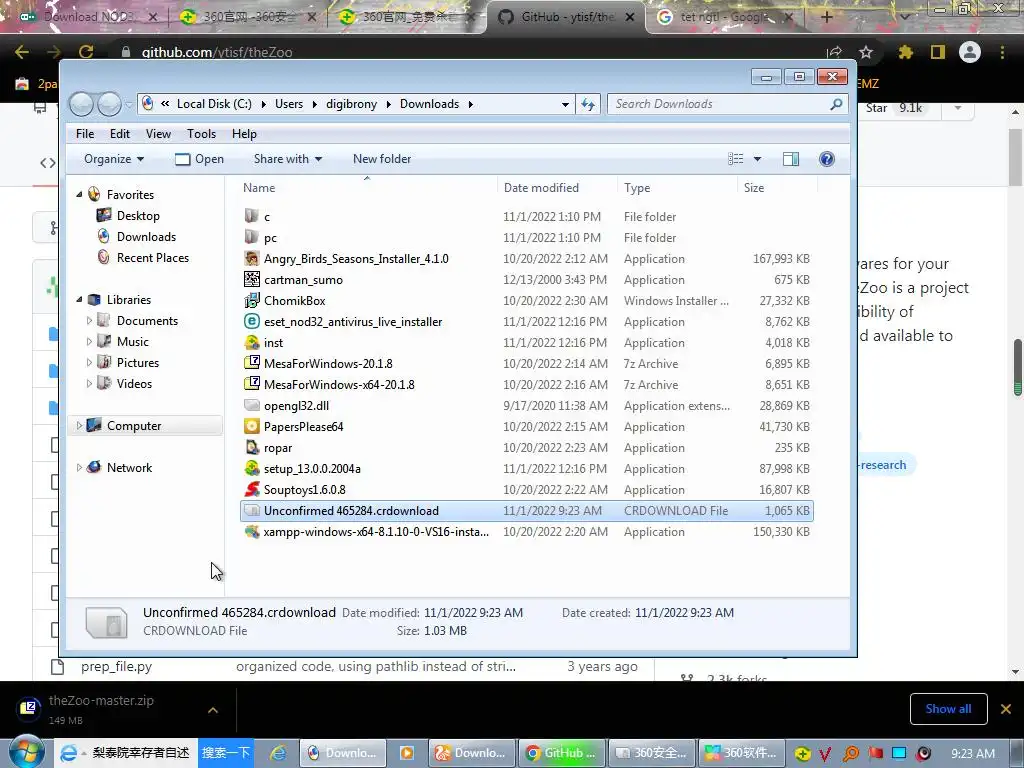Select the ropar application icon
The height and width of the screenshot is (768, 1024).
click(251, 447)
